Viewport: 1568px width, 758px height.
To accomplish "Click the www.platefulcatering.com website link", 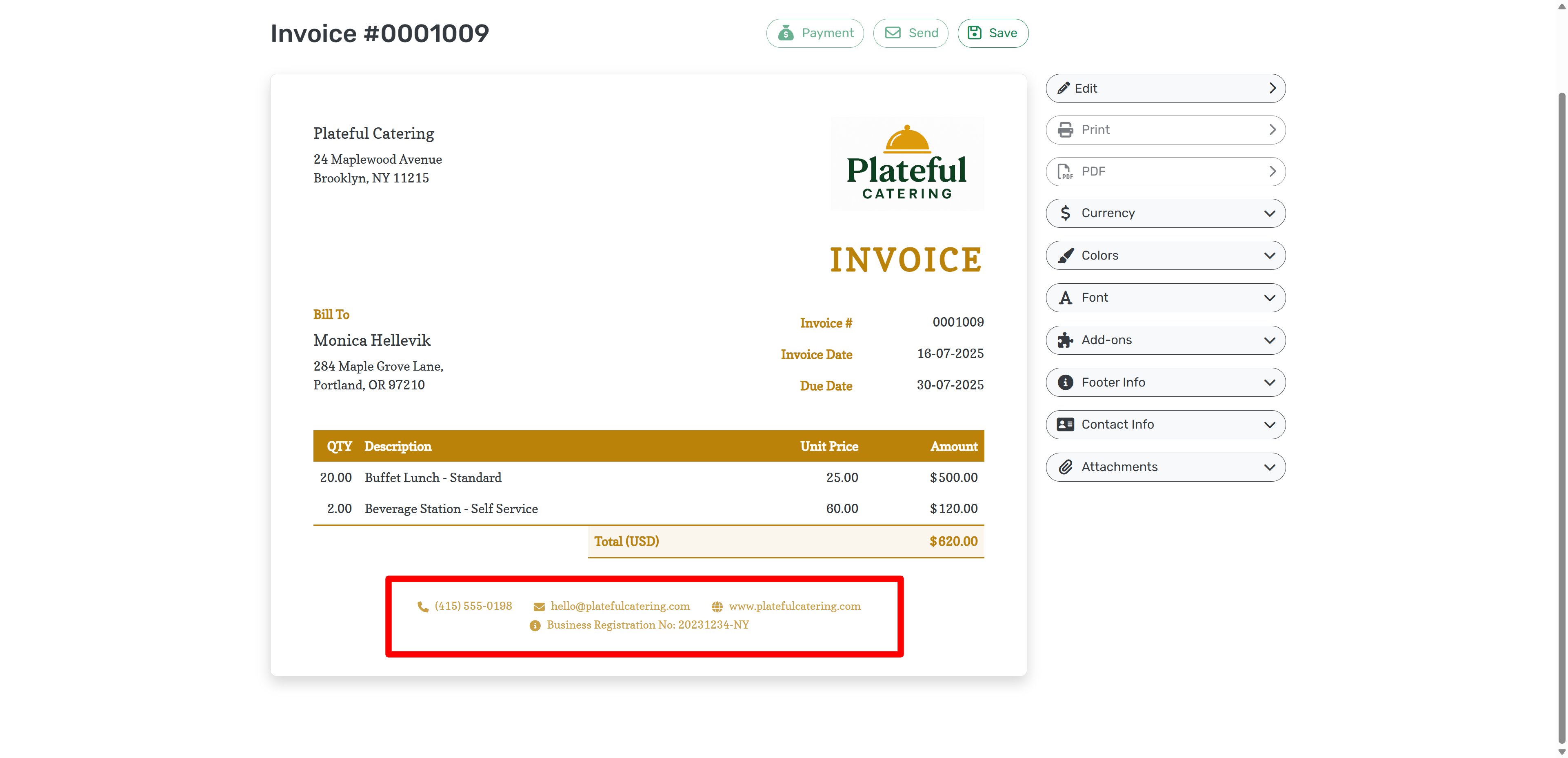I will (x=794, y=607).
